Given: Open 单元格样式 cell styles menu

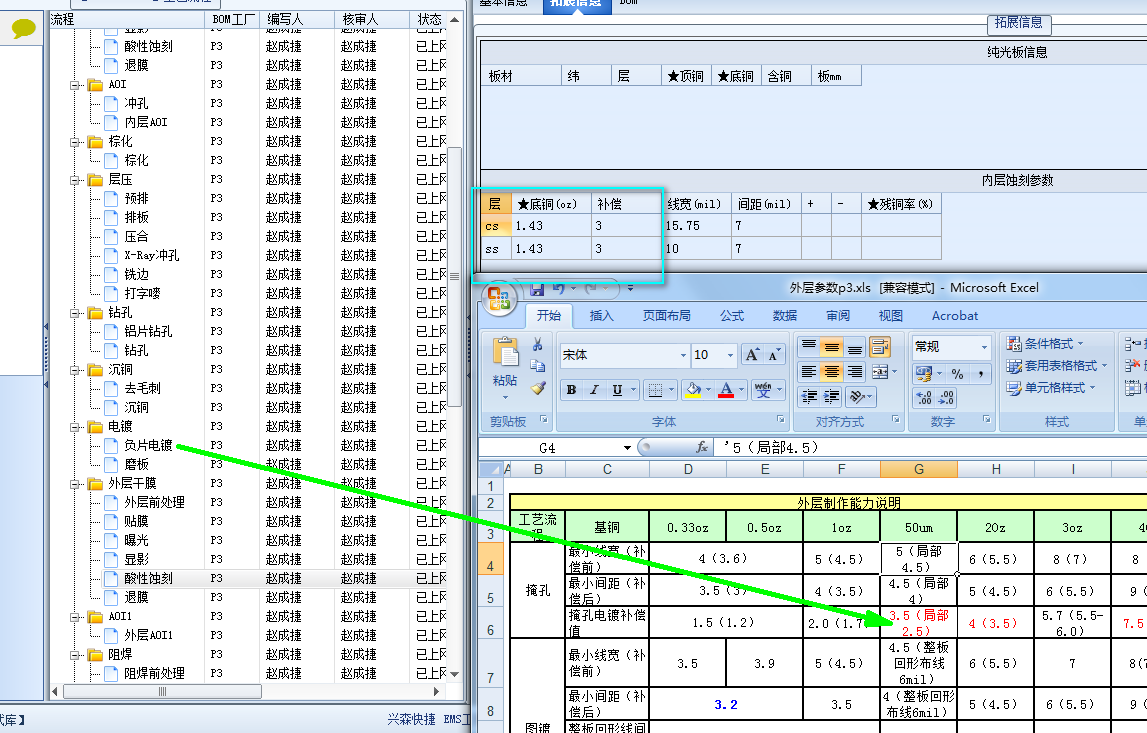Looking at the screenshot, I should pyautogui.click(x=1050, y=388).
